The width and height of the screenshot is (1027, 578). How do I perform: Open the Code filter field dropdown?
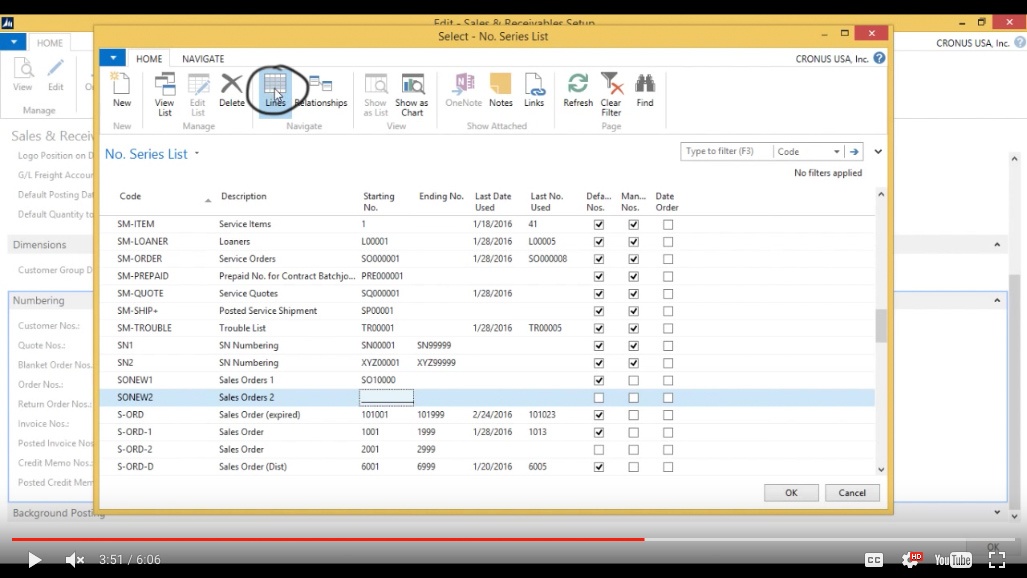[836, 151]
